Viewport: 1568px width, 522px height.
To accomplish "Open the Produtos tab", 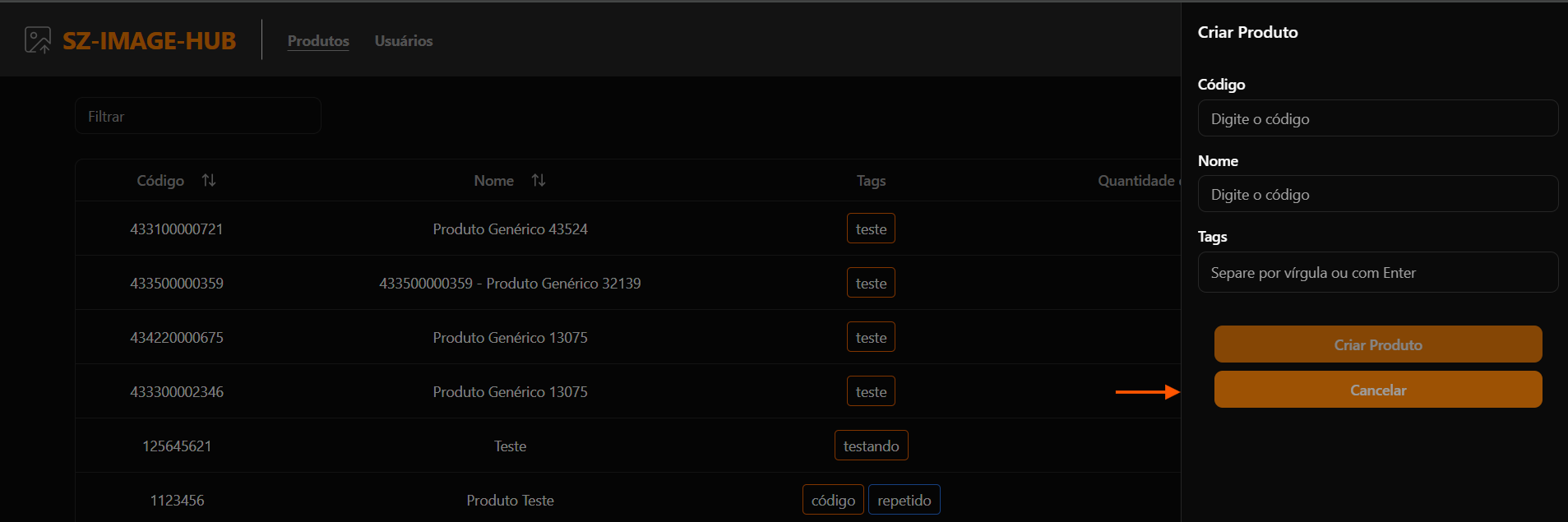I will 318,40.
